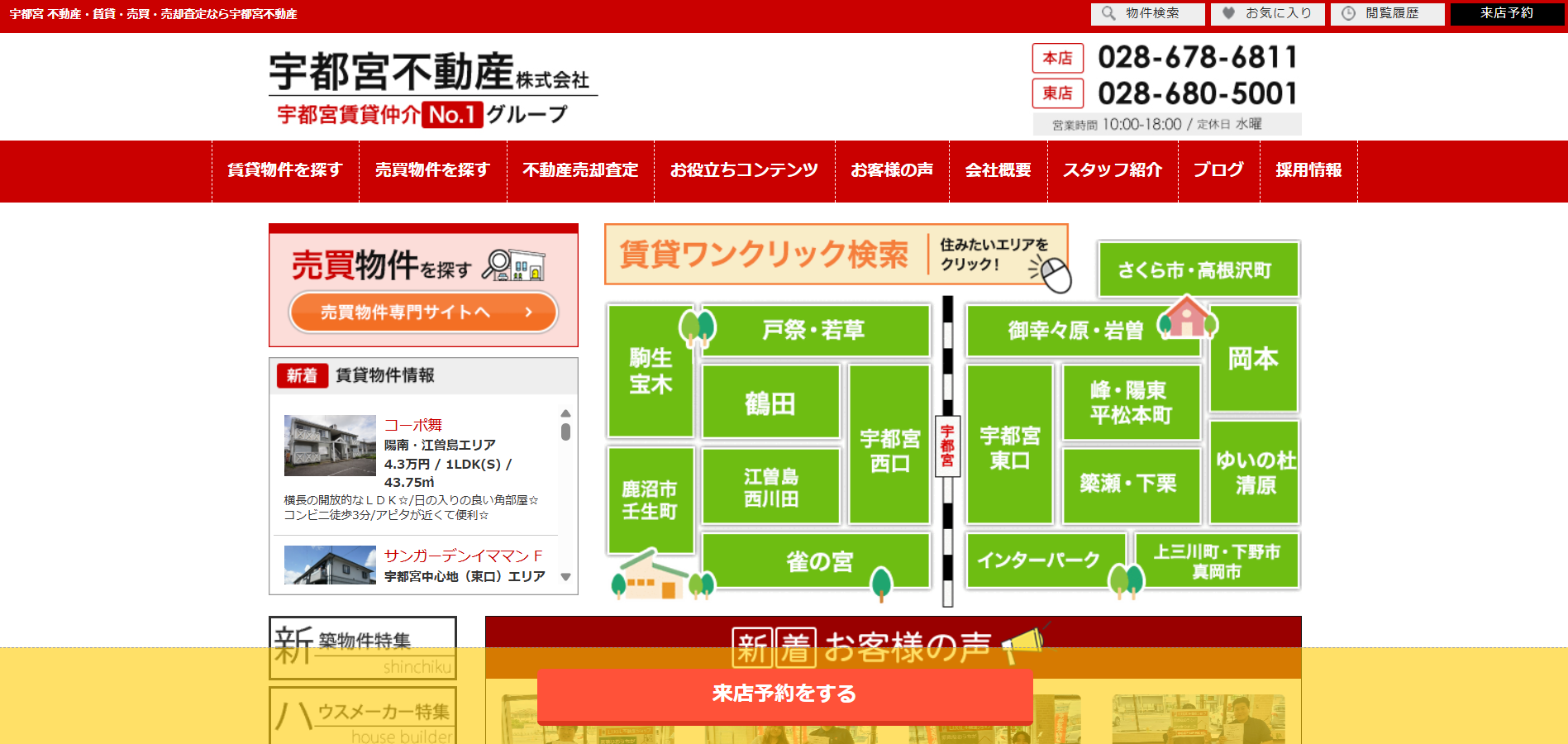Open the 賃貸物件を探す menu
1568x744 pixels.
coord(285,170)
